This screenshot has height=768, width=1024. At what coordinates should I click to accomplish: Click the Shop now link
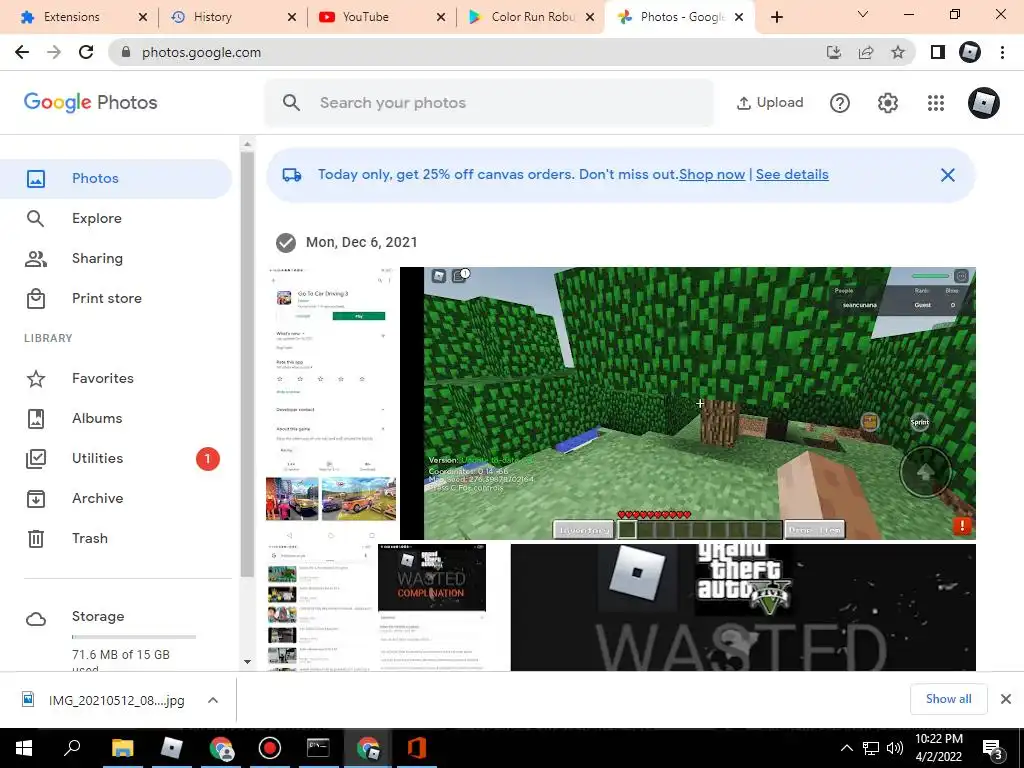tap(712, 174)
